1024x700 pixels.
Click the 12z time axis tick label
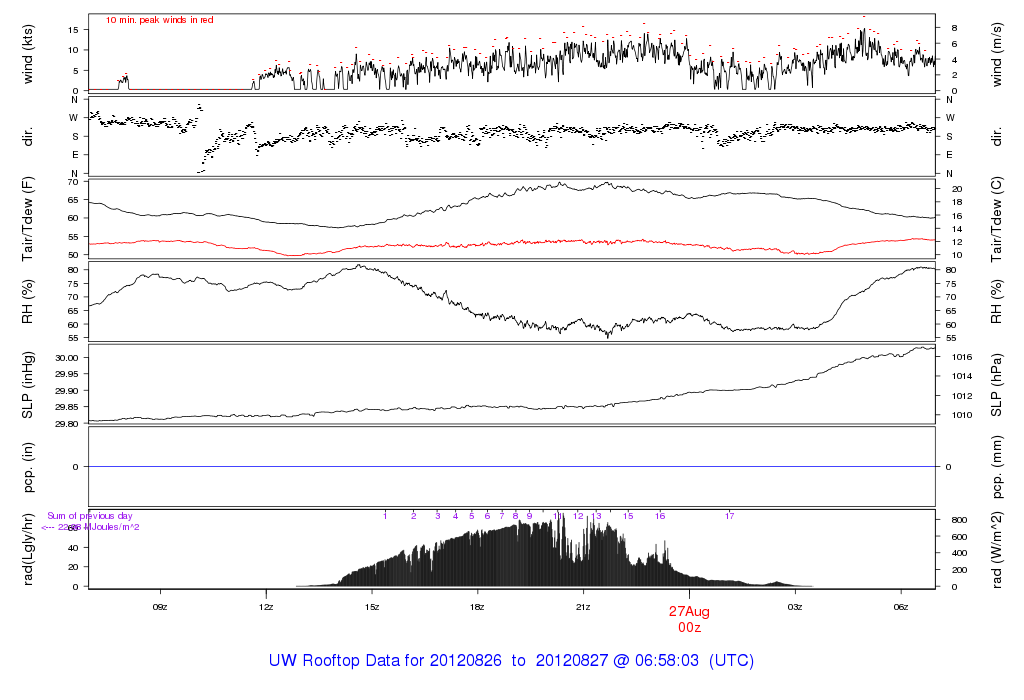[x=266, y=606]
